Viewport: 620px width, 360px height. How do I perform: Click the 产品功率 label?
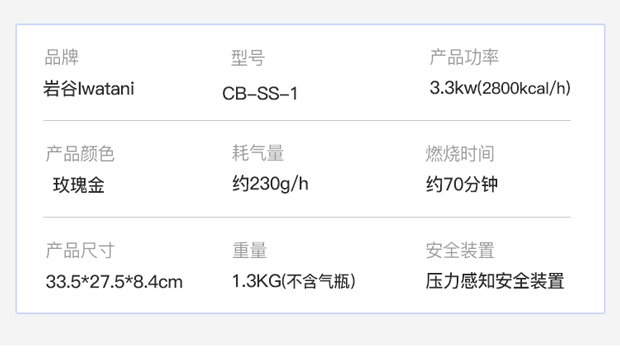click(x=464, y=57)
